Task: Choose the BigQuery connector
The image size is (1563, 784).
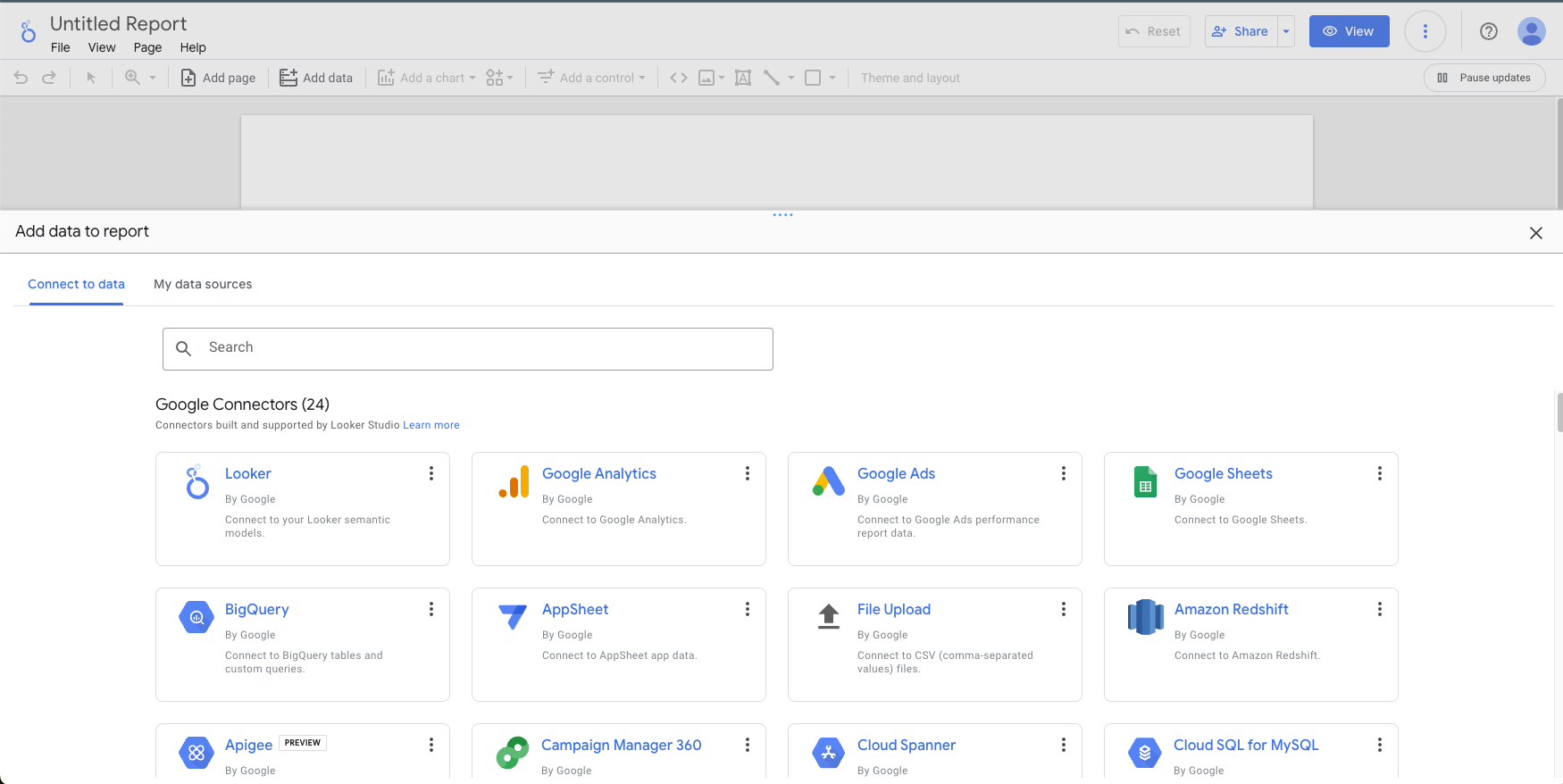Action: 303,645
